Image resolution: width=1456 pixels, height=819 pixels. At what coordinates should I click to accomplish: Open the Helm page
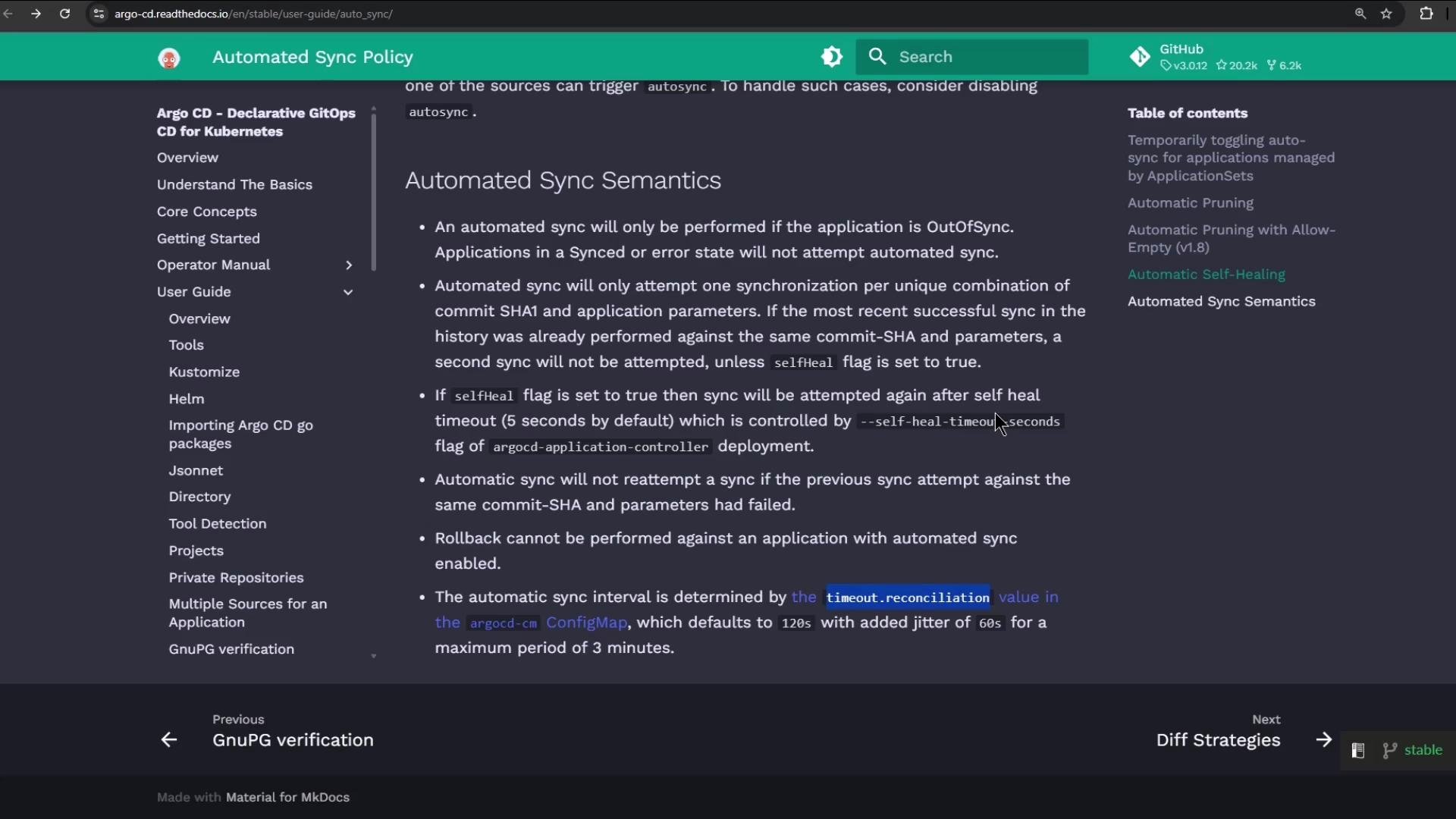click(x=187, y=399)
